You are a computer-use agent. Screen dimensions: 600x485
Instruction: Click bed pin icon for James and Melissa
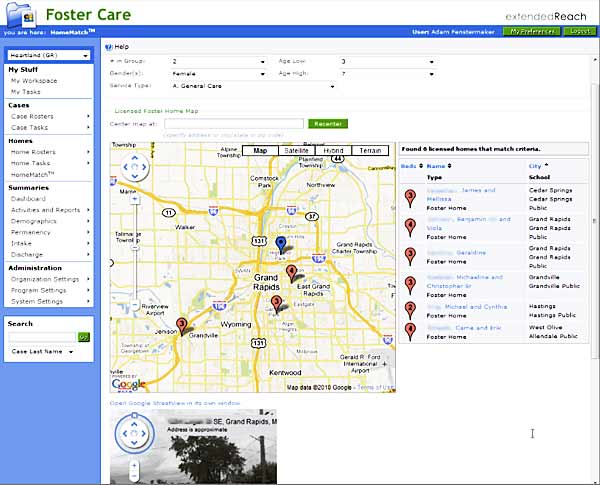point(410,196)
